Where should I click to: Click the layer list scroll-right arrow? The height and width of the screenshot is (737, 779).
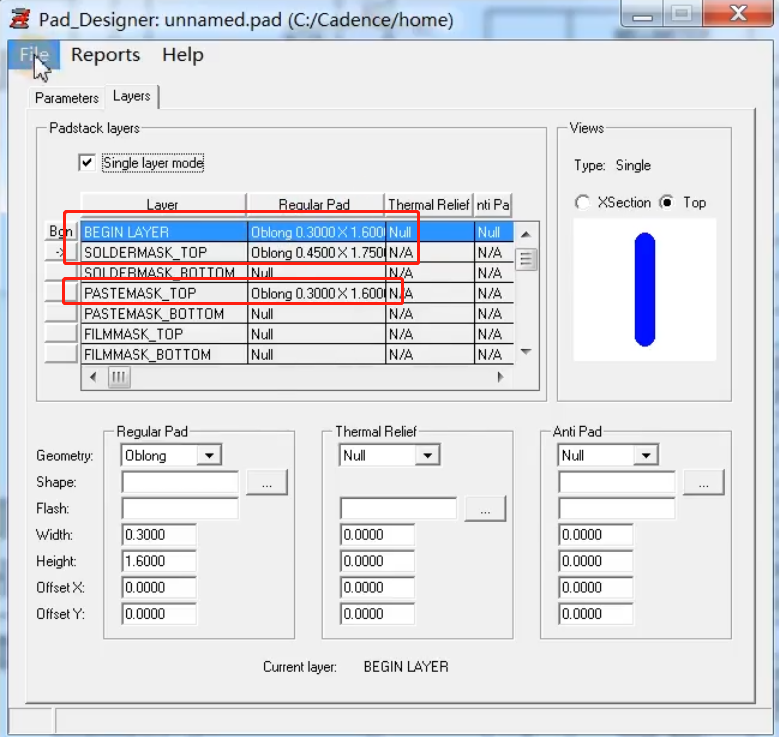[502, 377]
